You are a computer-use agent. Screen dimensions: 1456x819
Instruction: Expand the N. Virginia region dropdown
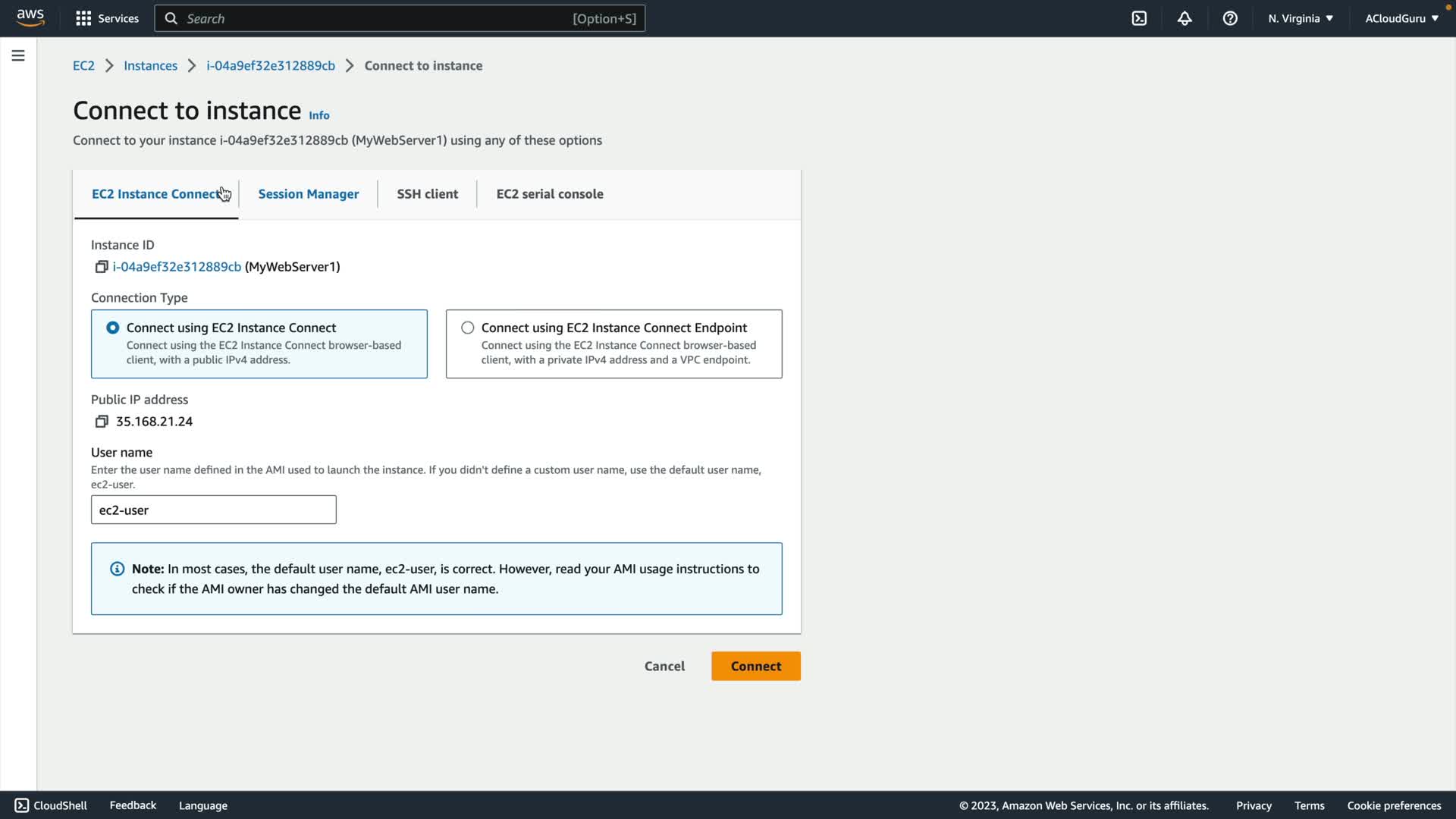[x=1300, y=18]
